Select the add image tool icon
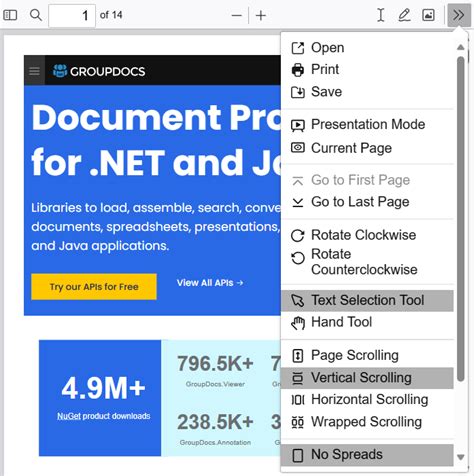 [428, 15]
